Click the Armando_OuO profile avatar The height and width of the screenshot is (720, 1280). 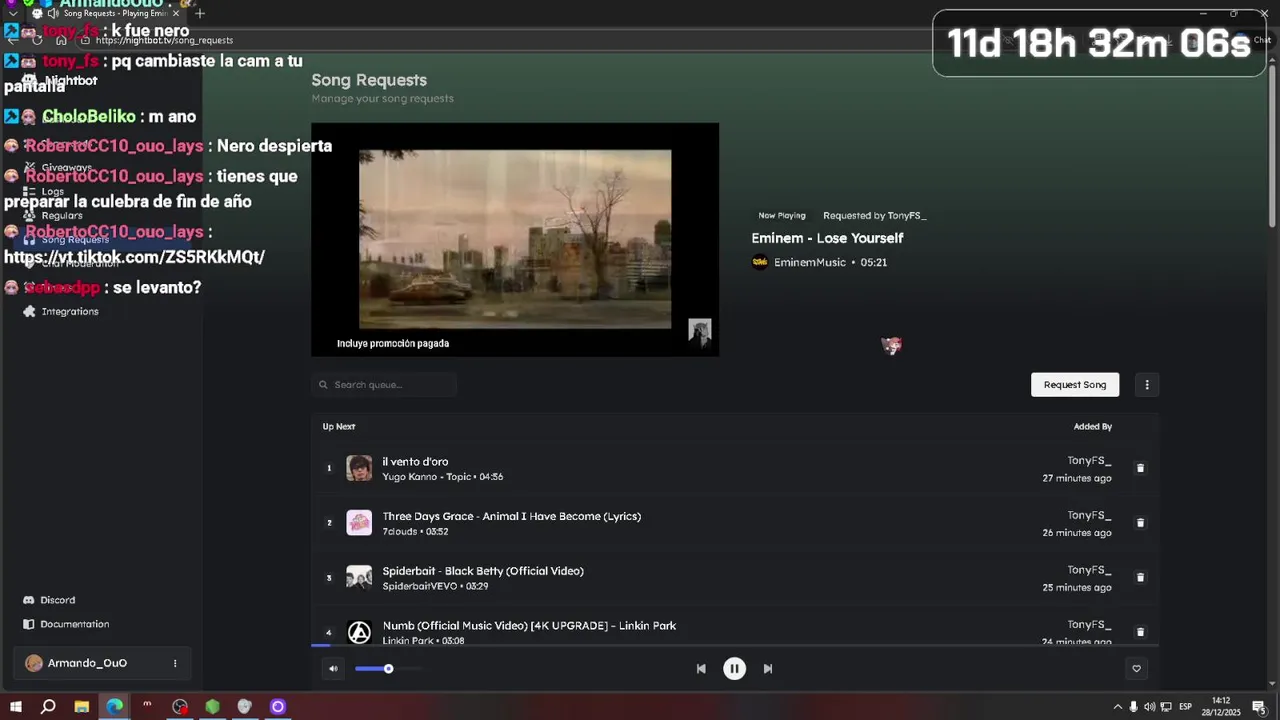pyautogui.click(x=34, y=663)
